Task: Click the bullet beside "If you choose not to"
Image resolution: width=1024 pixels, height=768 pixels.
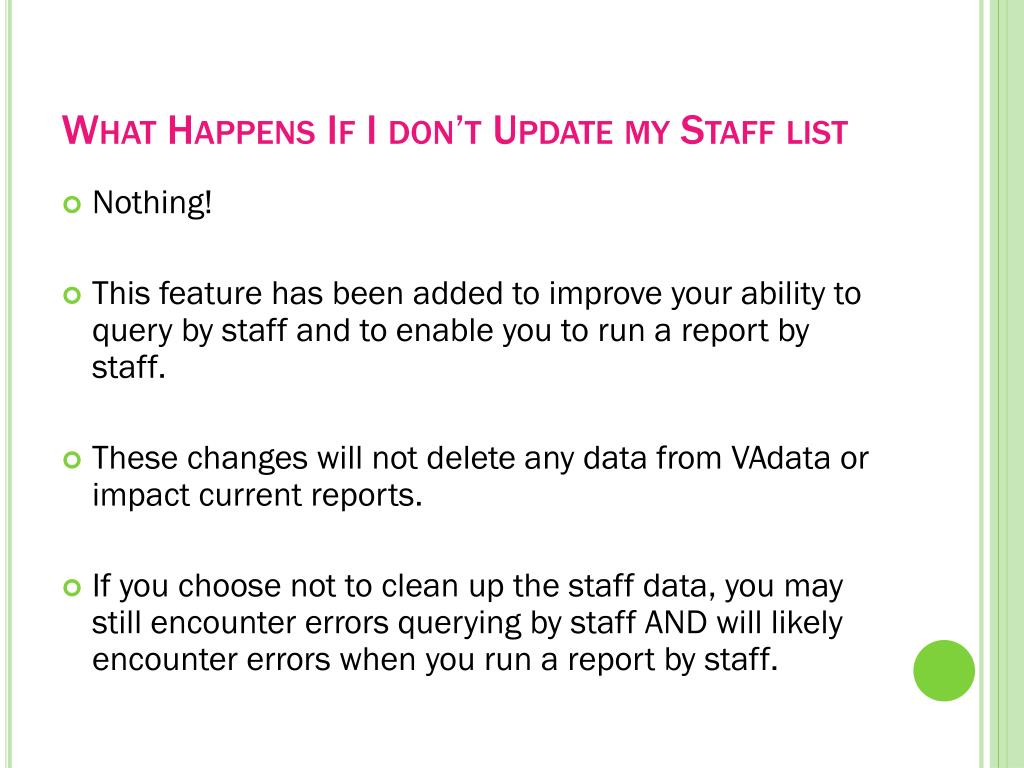Action: coord(72,588)
